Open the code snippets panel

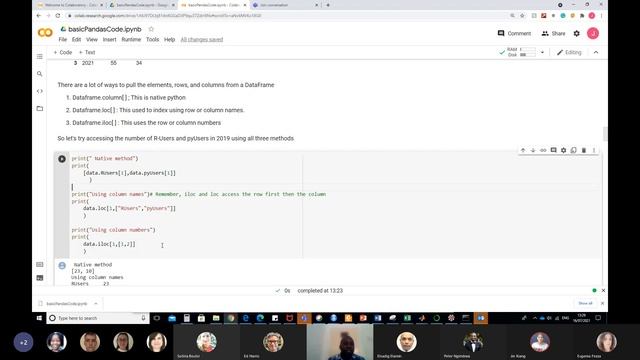coord(40,91)
